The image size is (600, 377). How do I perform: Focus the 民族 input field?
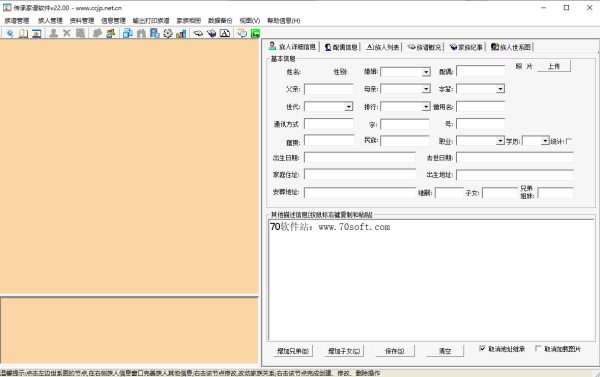pos(405,140)
